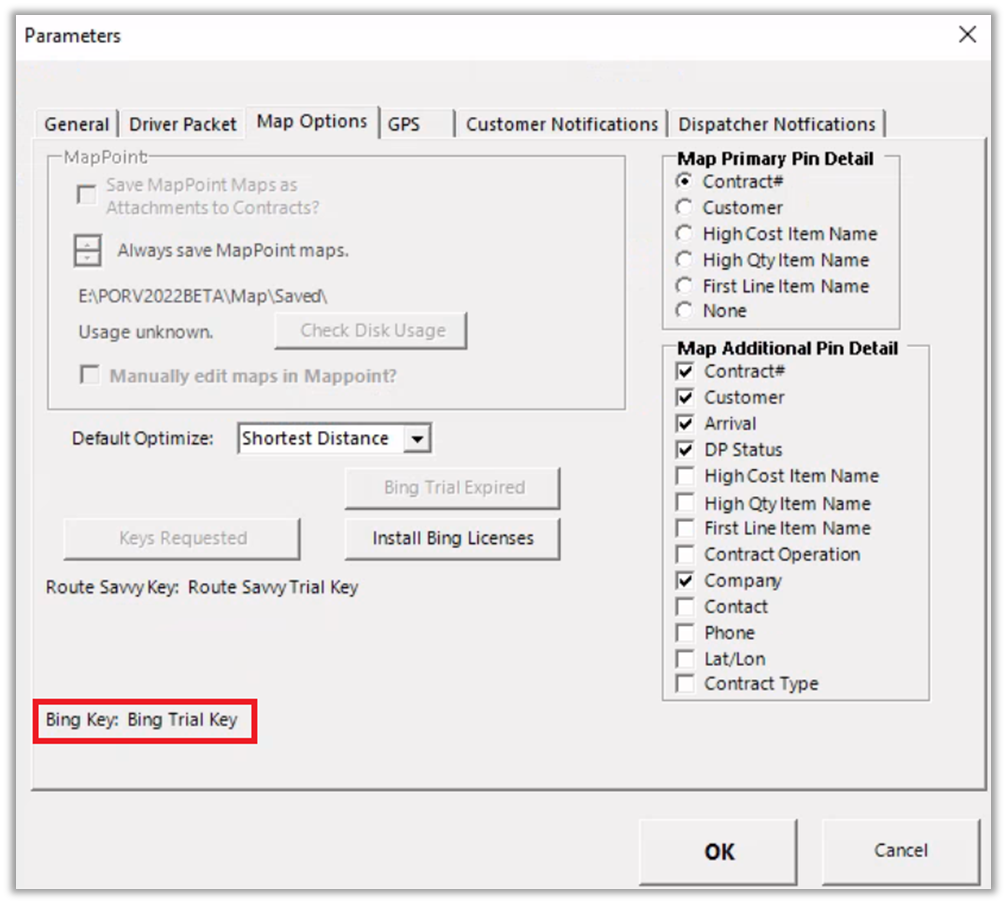Screen dimensions: 1007x904
Task: Cancel the Parameters dialog
Action: click(x=900, y=851)
